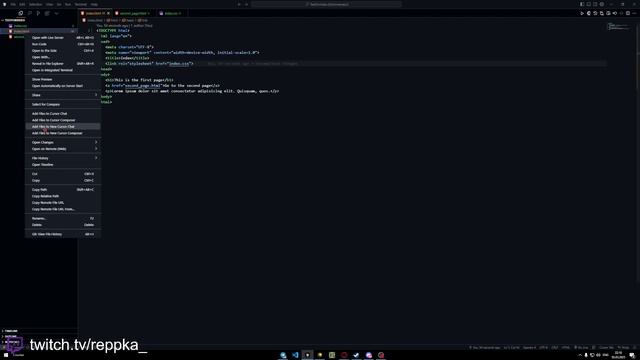
Task: Open the second_page.html link in editor code
Action: click(143, 86)
